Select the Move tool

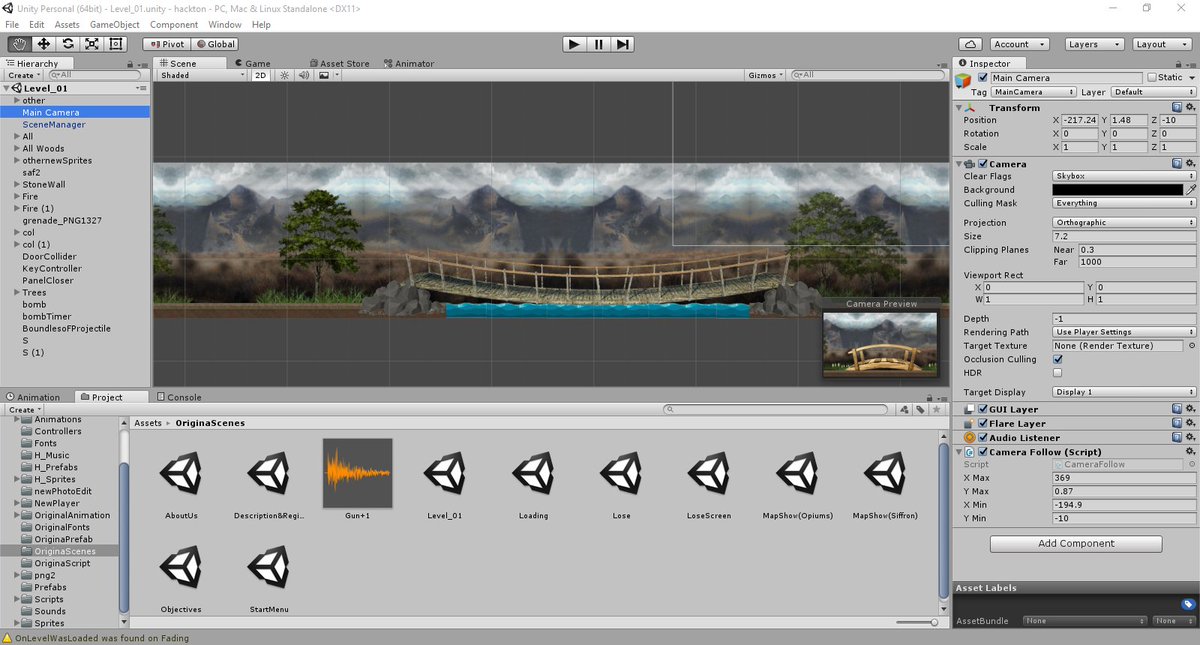[x=44, y=44]
